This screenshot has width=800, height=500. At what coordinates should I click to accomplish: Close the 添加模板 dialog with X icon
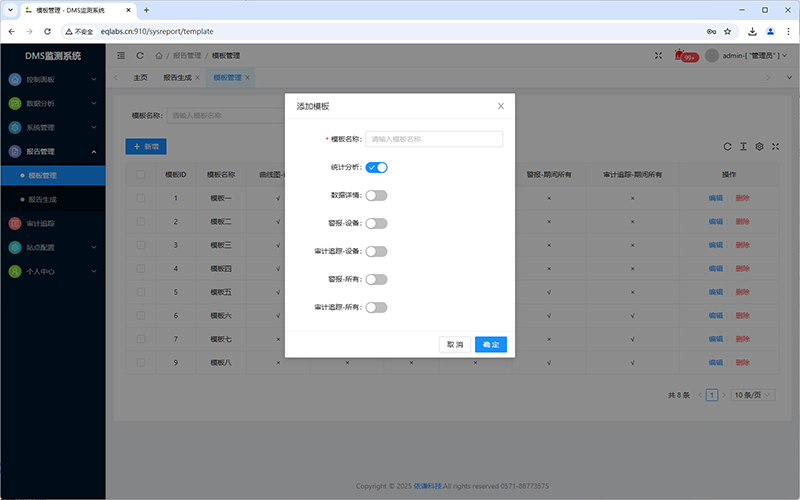(501, 106)
